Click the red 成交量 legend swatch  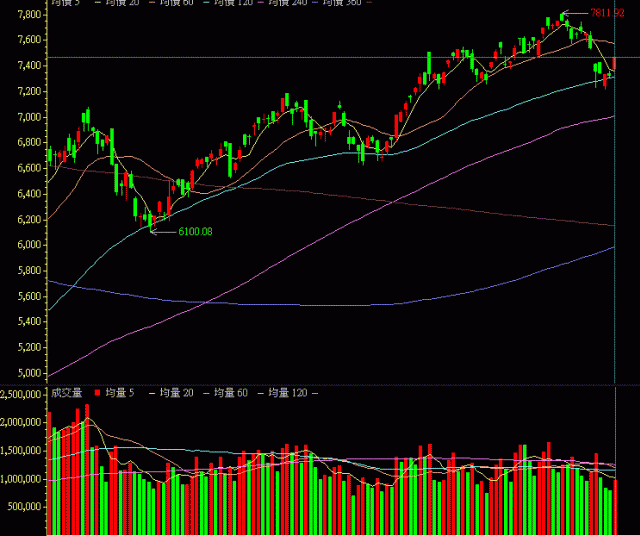coord(97,393)
